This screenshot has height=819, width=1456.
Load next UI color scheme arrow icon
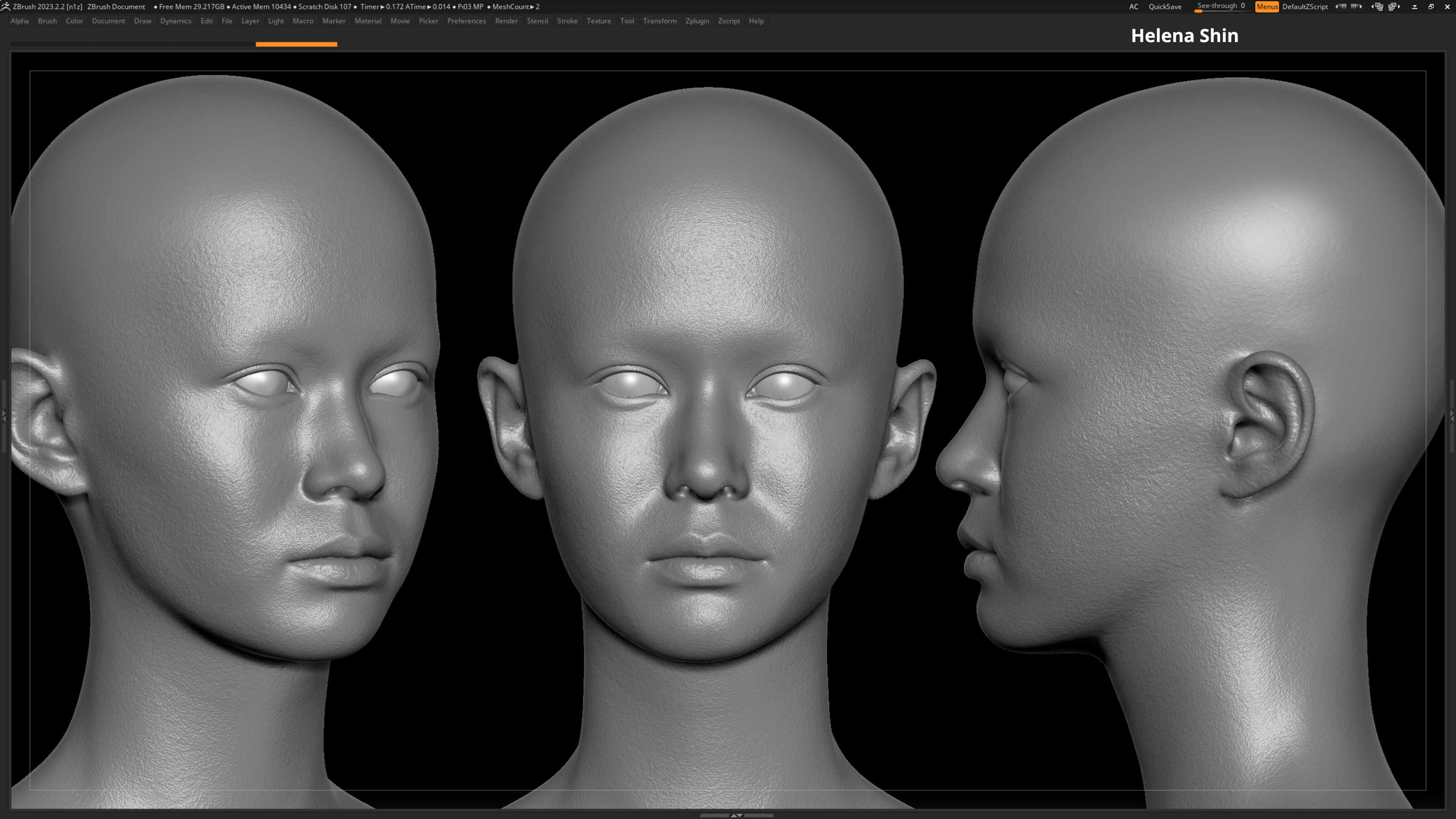pos(1356,6)
